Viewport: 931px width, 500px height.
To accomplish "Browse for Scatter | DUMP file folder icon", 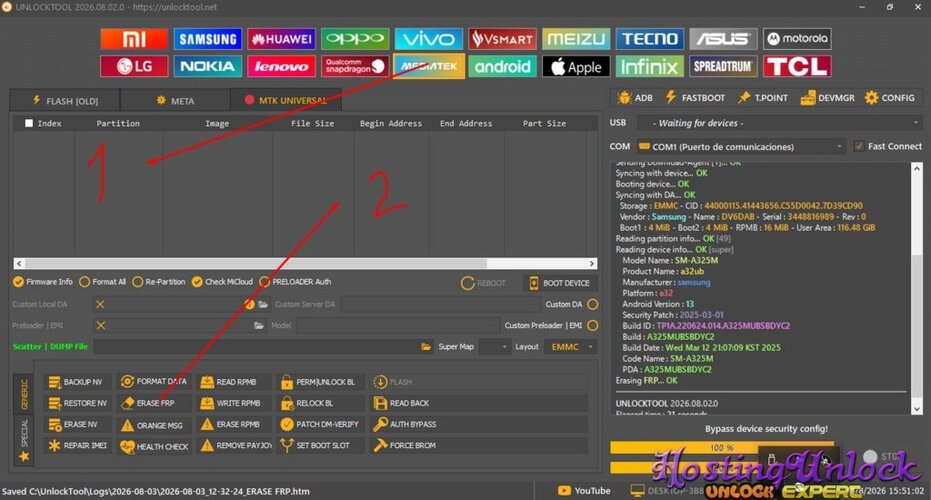I will coord(426,347).
